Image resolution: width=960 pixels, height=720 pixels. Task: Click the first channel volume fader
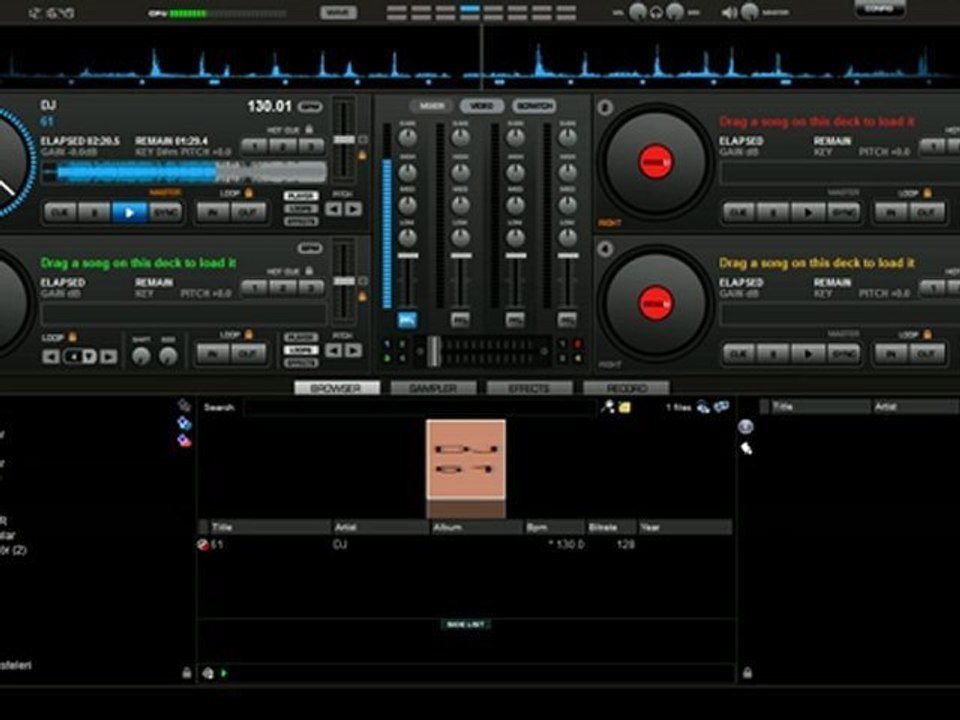click(x=408, y=255)
